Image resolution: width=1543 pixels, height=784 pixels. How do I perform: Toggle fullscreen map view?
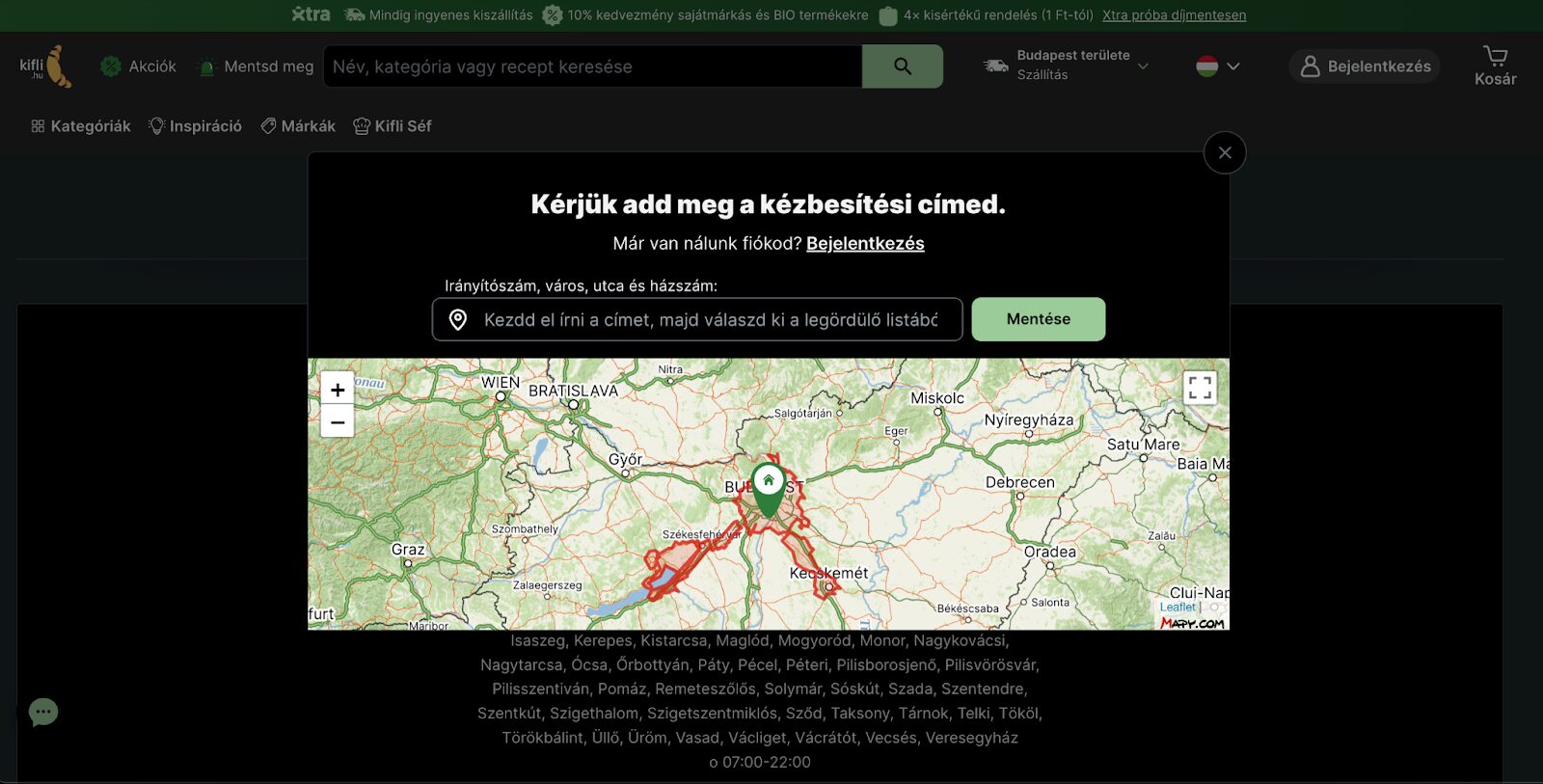tap(1200, 388)
